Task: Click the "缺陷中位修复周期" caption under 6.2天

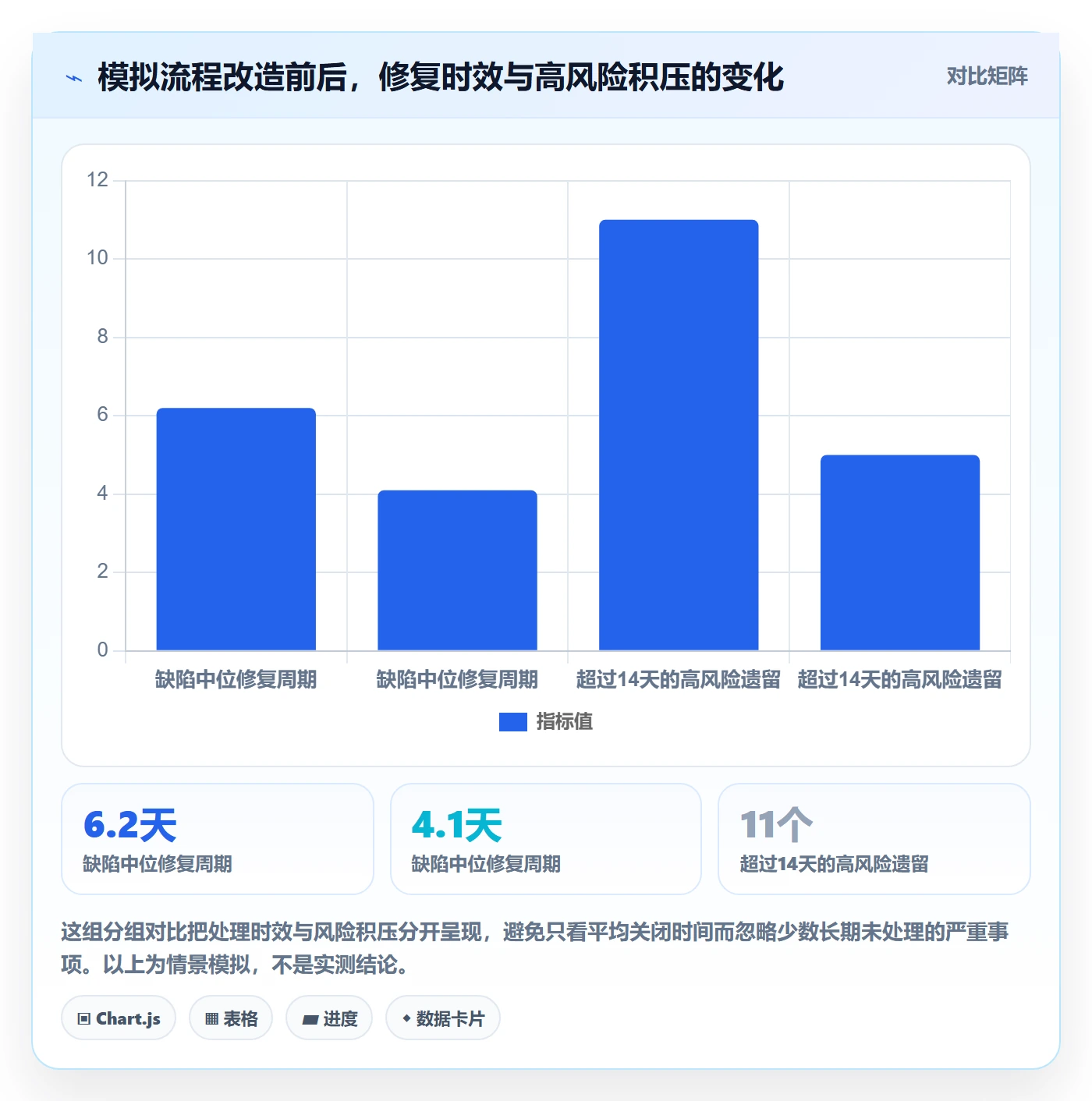Action: [158, 864]
